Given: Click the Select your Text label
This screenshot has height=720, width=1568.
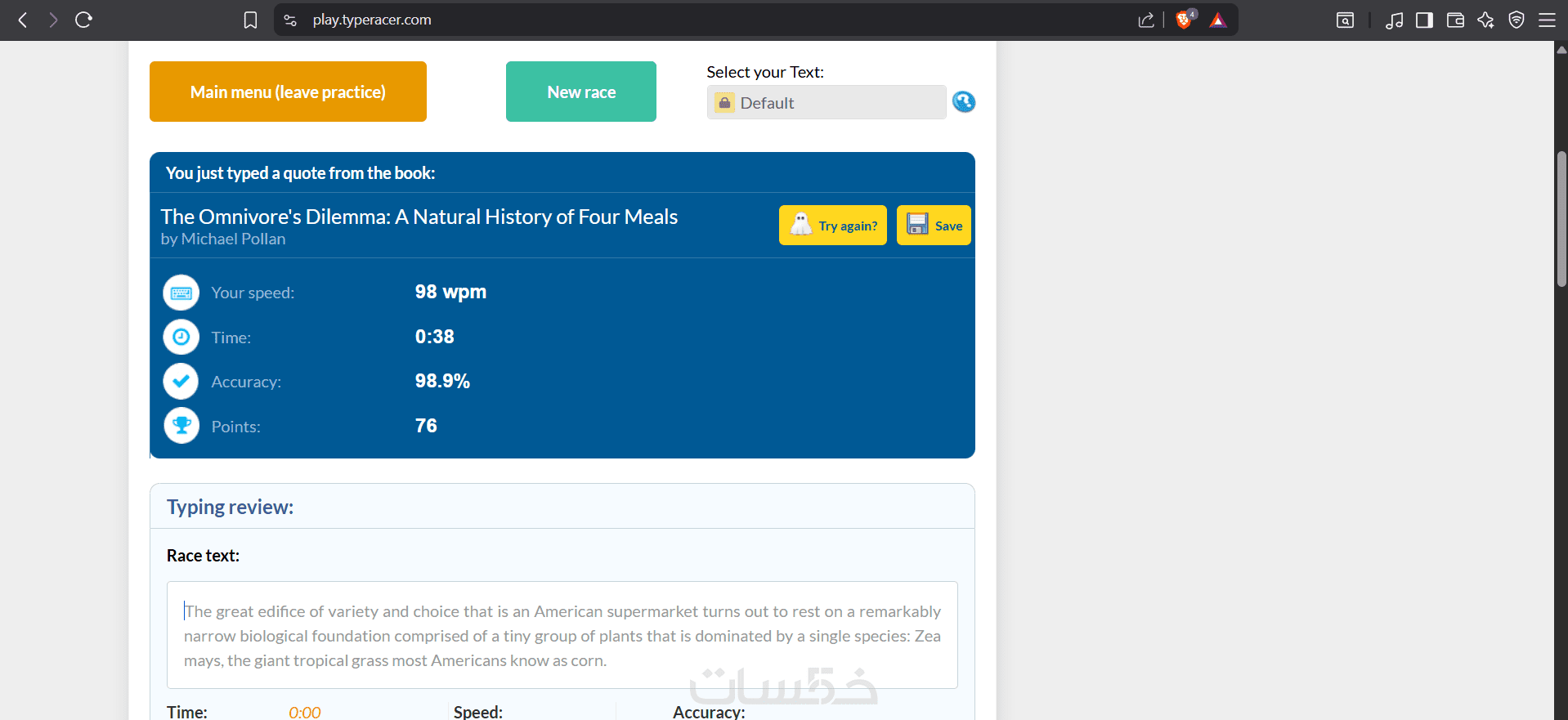Looking at the screenshot, I should [x=765, y=72].
